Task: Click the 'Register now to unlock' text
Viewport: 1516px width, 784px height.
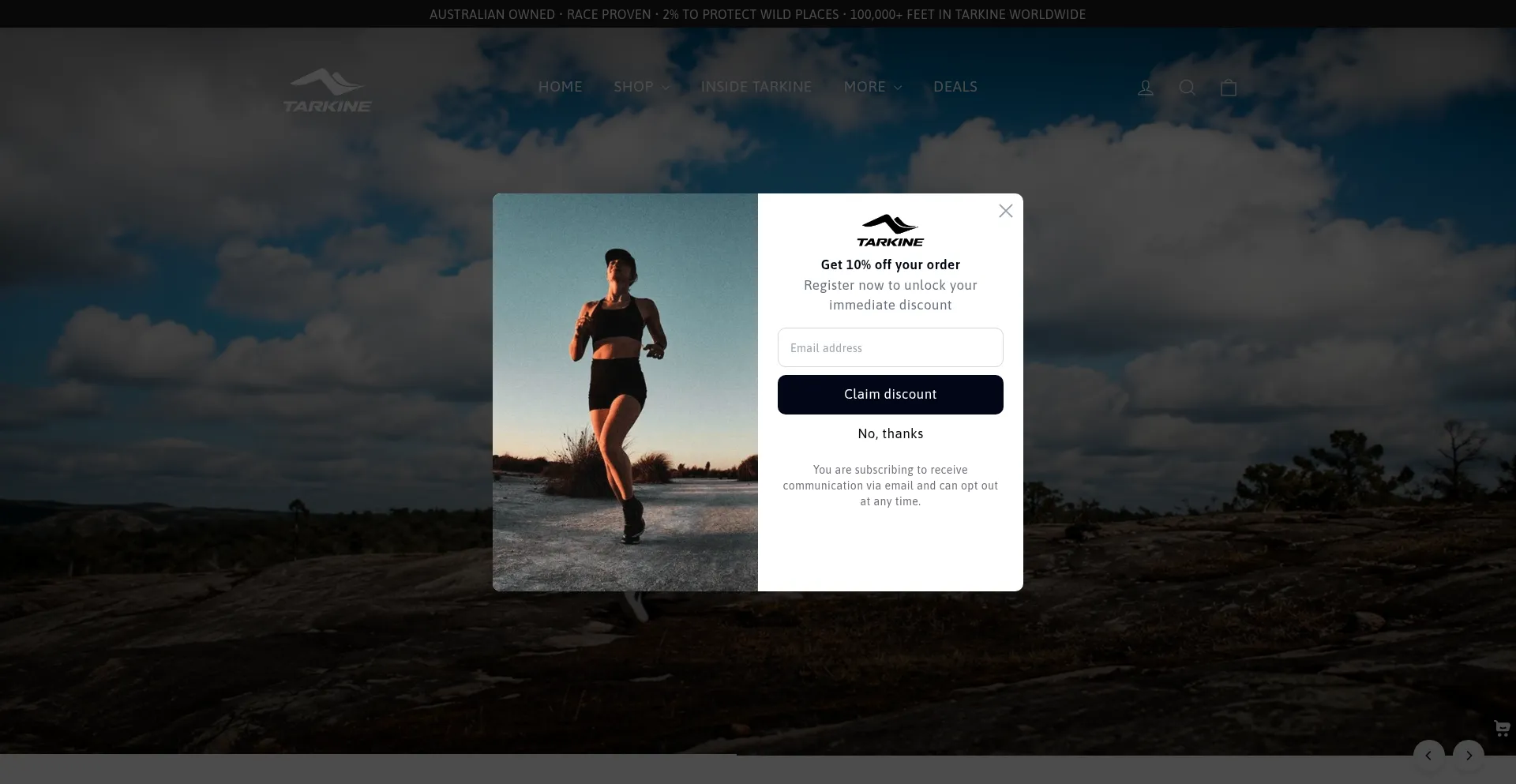Action: pos(890,295)
